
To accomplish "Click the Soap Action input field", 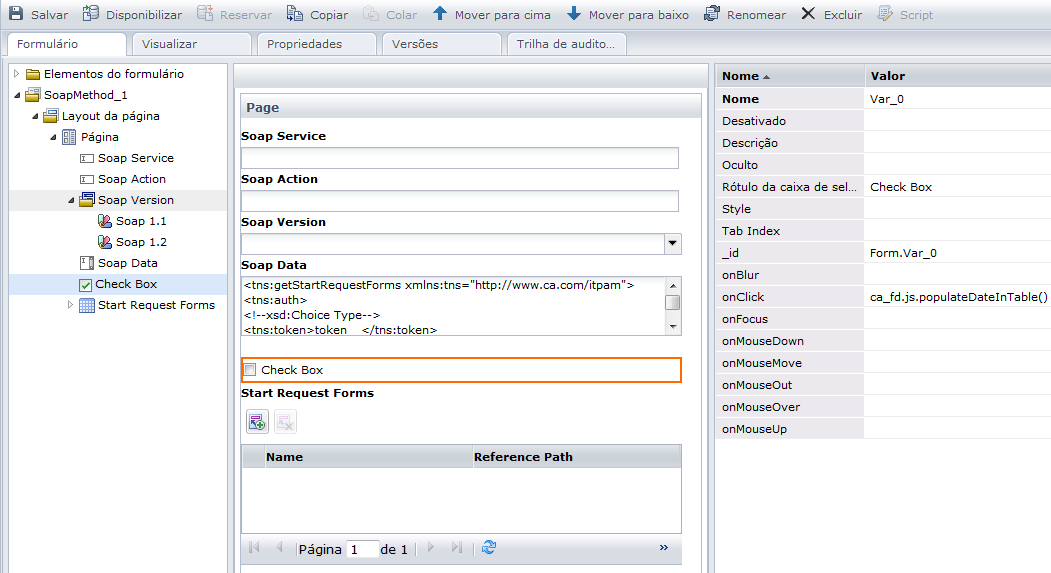I will [x=460, y=201].
